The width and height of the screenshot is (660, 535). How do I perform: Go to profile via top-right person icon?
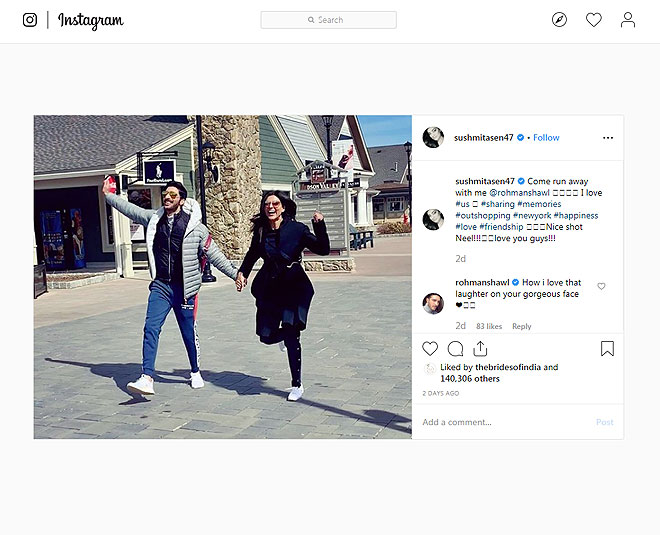[627, 20]
